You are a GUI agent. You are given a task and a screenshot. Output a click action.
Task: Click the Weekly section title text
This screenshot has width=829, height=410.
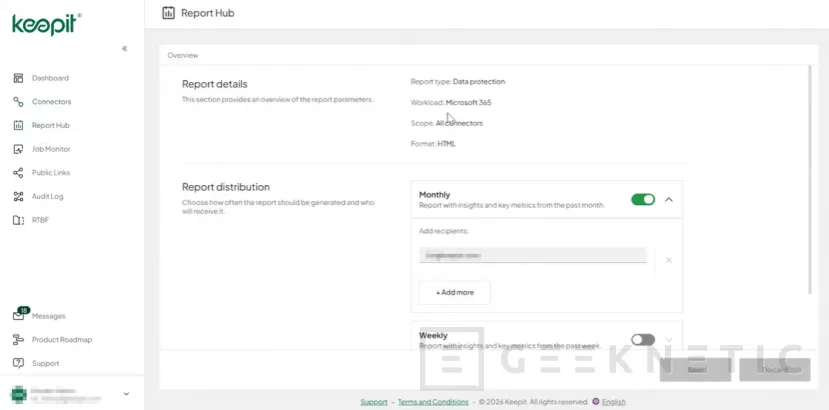point(433,335)
